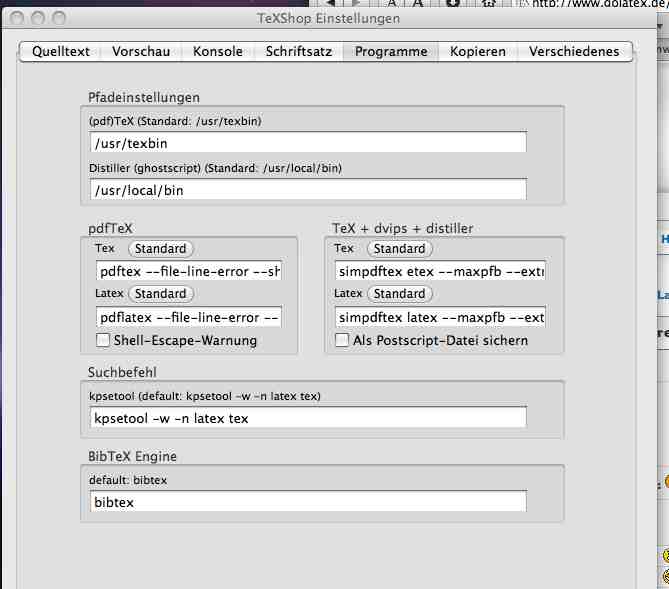Click the pdftex --file-line-error command field
This screenshot has width=669, height=589.
coord(189,271)
